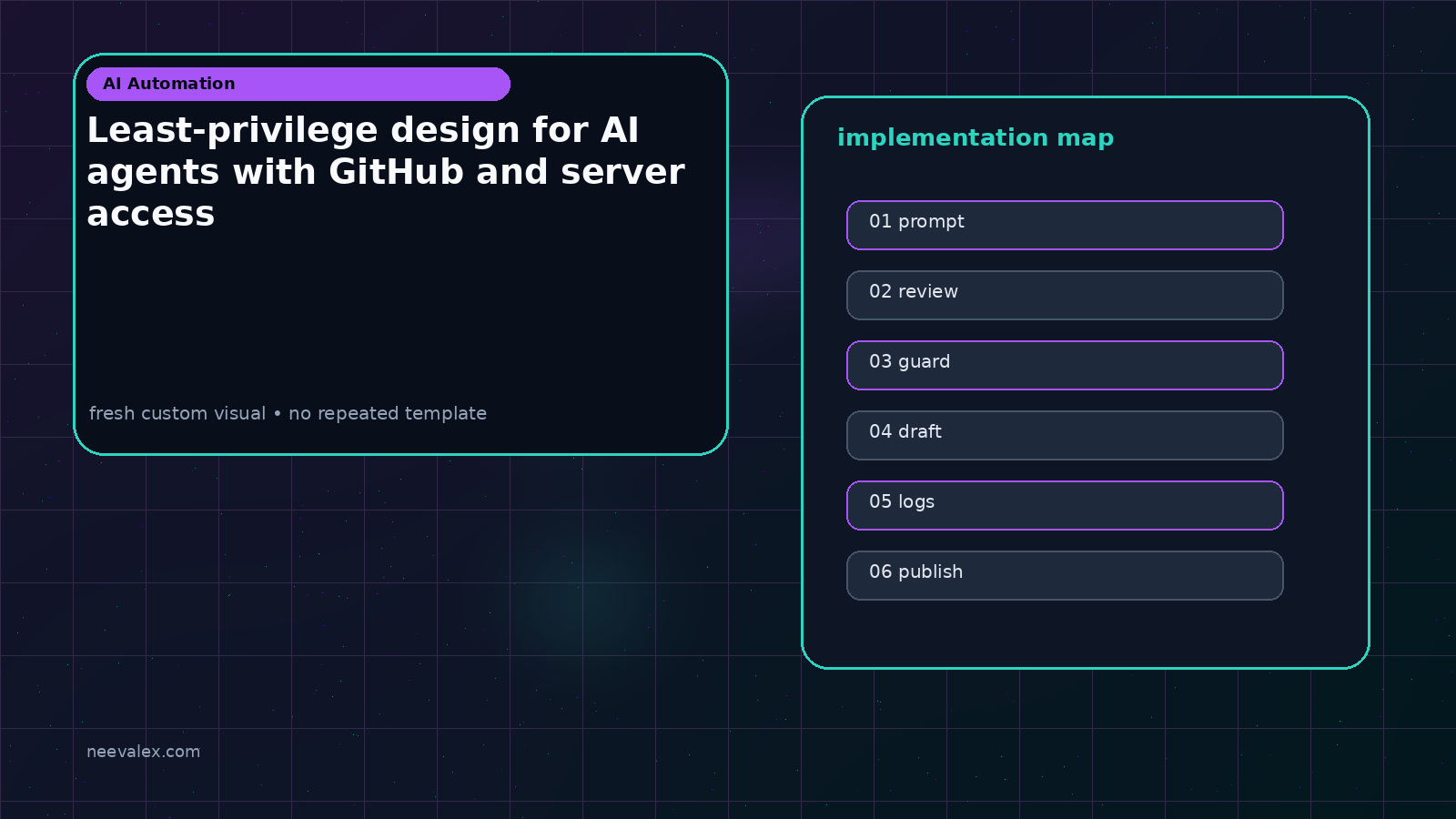Image resolution: width=1456 pixels, height=819 pixels.
Task: Select the '02 review' step
Action: point(1065,295)
